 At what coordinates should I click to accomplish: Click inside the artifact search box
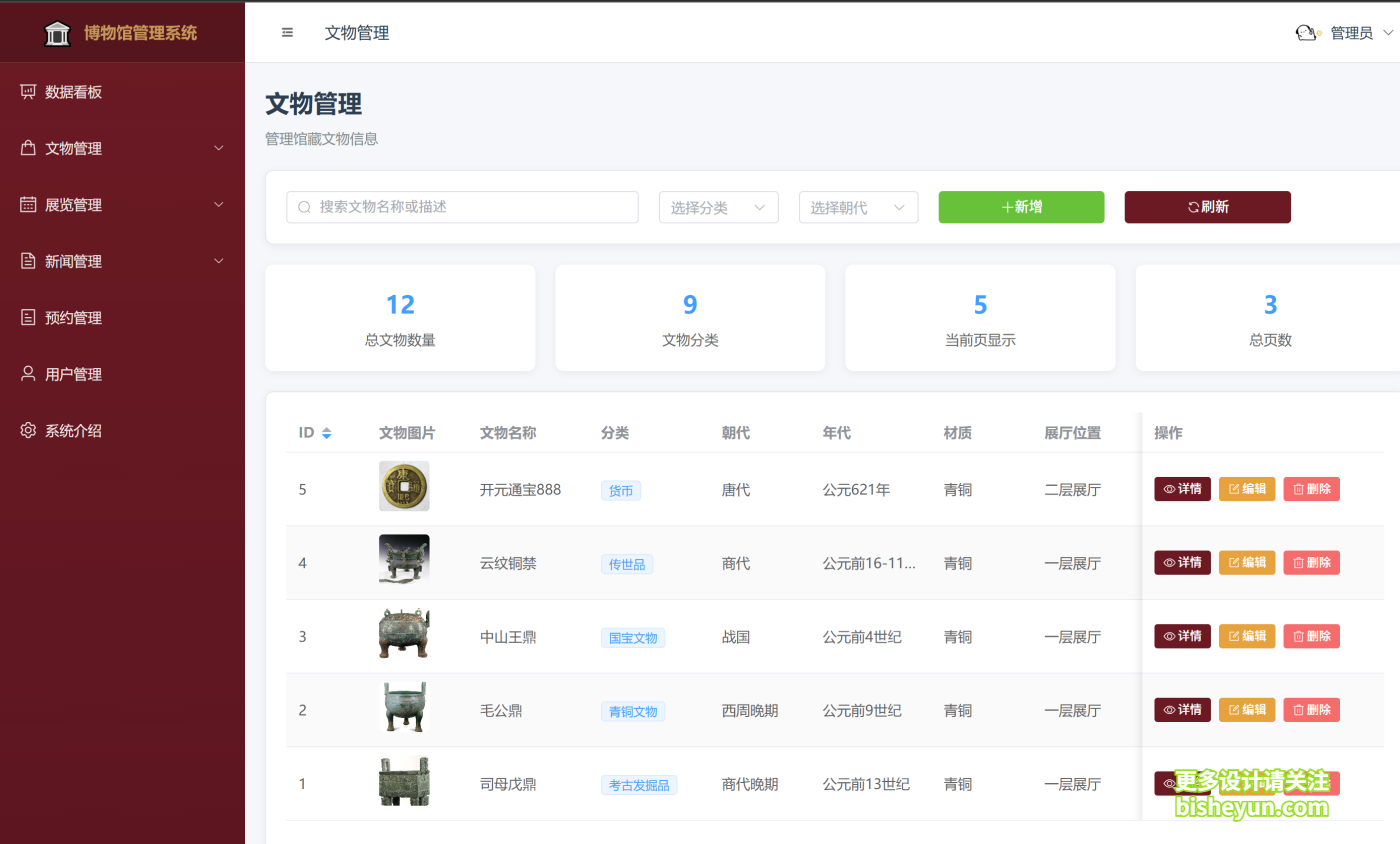coord(462,207)
